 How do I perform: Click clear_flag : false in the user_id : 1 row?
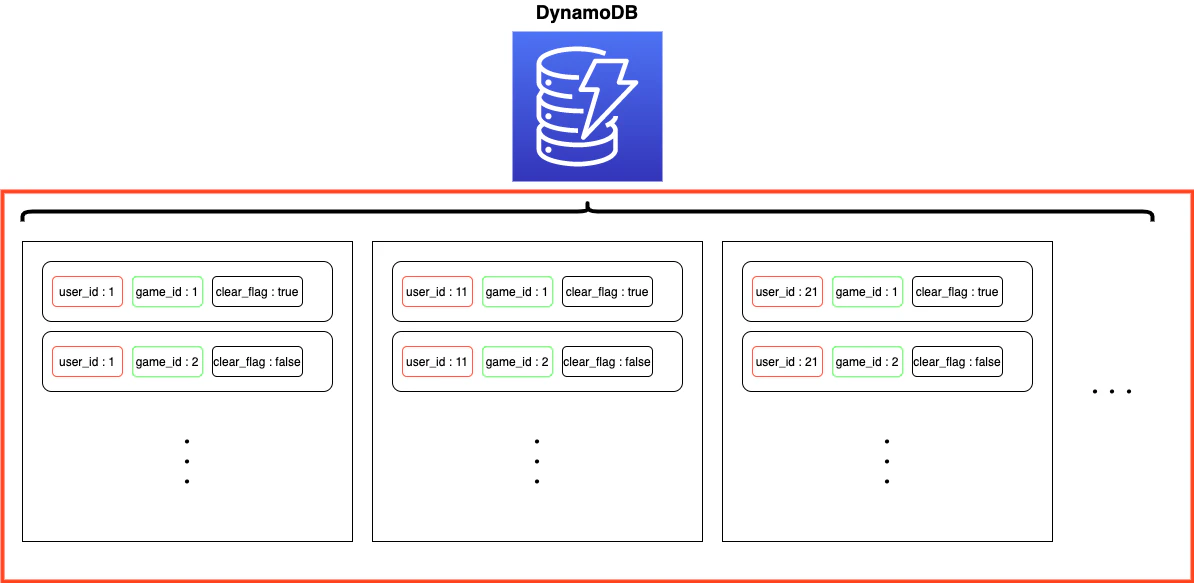click(x=257, y=362)
